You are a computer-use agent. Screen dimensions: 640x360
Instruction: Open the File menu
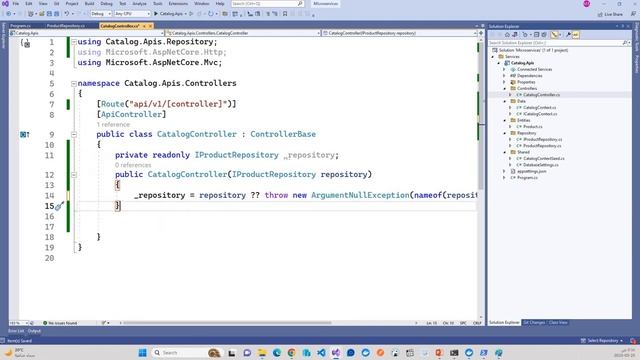(x=16, y=4)
